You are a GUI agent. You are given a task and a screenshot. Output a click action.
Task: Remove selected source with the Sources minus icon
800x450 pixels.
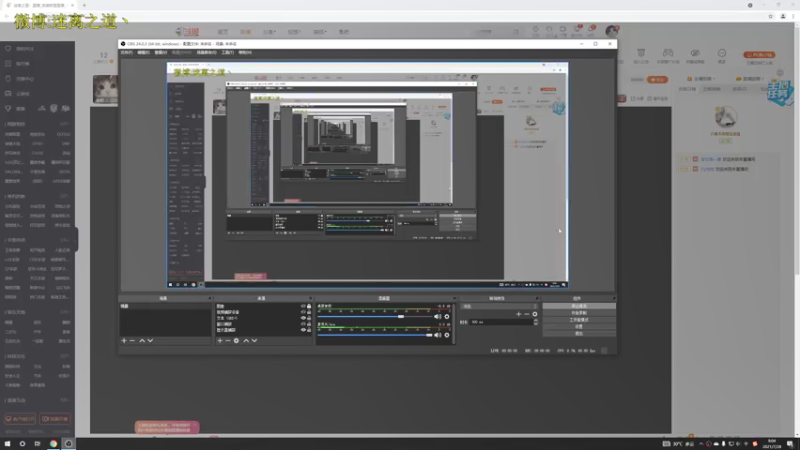click(228, 340)
